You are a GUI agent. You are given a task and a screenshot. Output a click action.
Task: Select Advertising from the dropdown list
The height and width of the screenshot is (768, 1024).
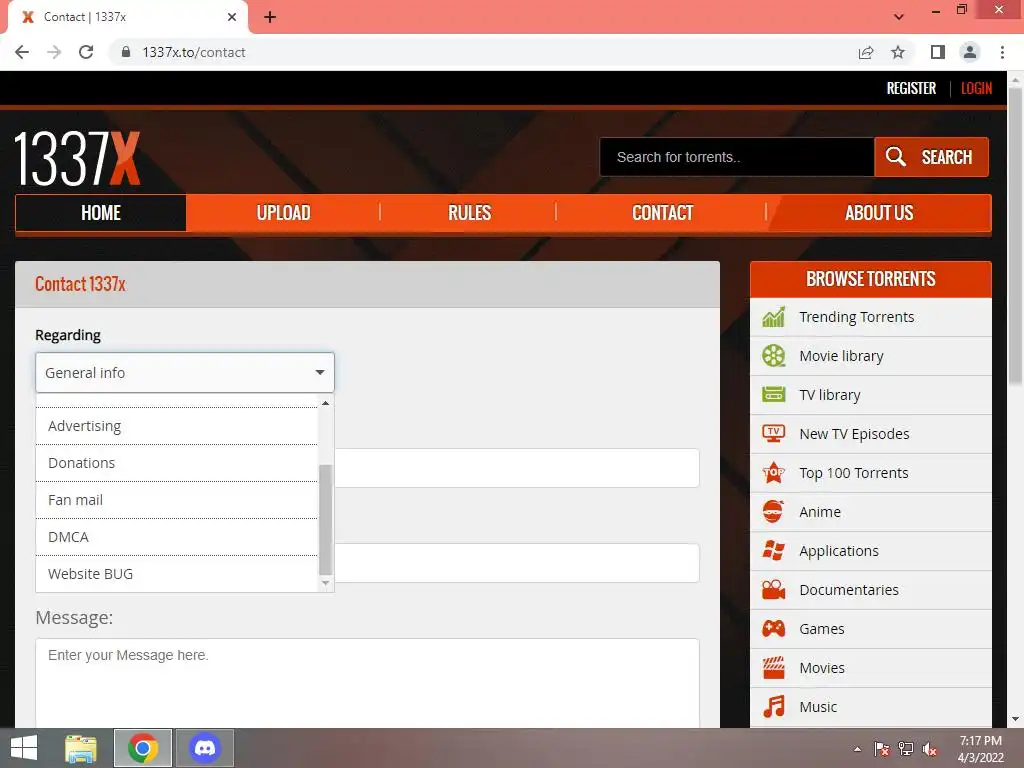point(176,426)
